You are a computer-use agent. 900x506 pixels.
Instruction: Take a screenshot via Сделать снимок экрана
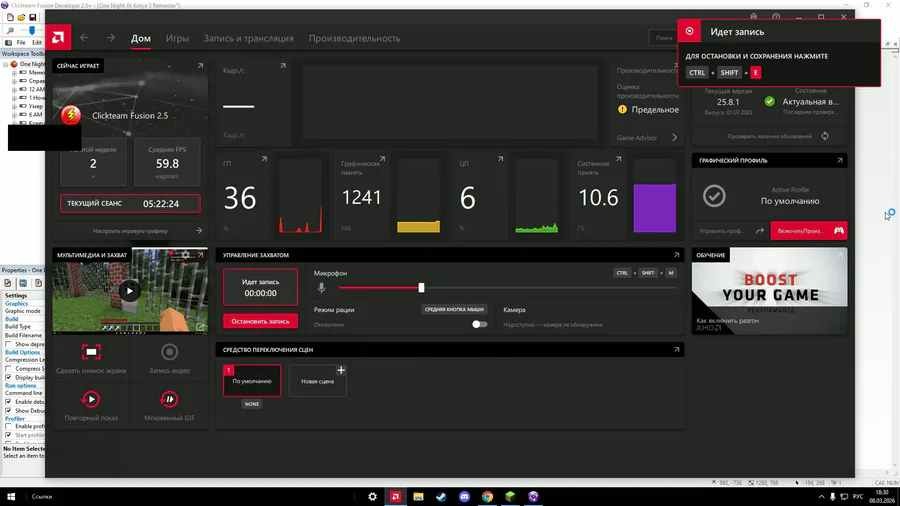pyautogui.click(x=91, y=352)
